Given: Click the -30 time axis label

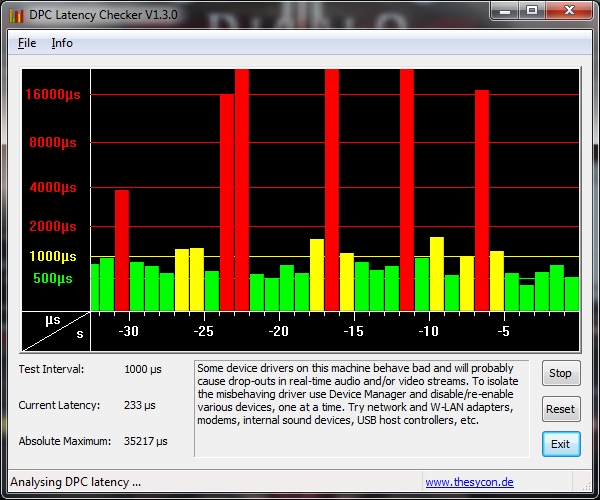Looking at the screenshot, I should (129, 331).
